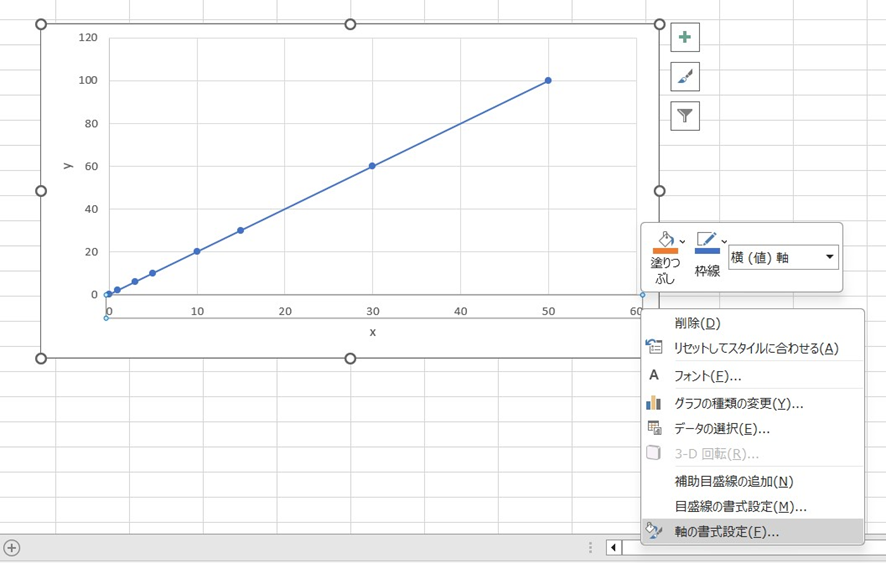886x563 pixels.
Task: Click the chart icon beside グラフの種類の変更
Action: 654,403
